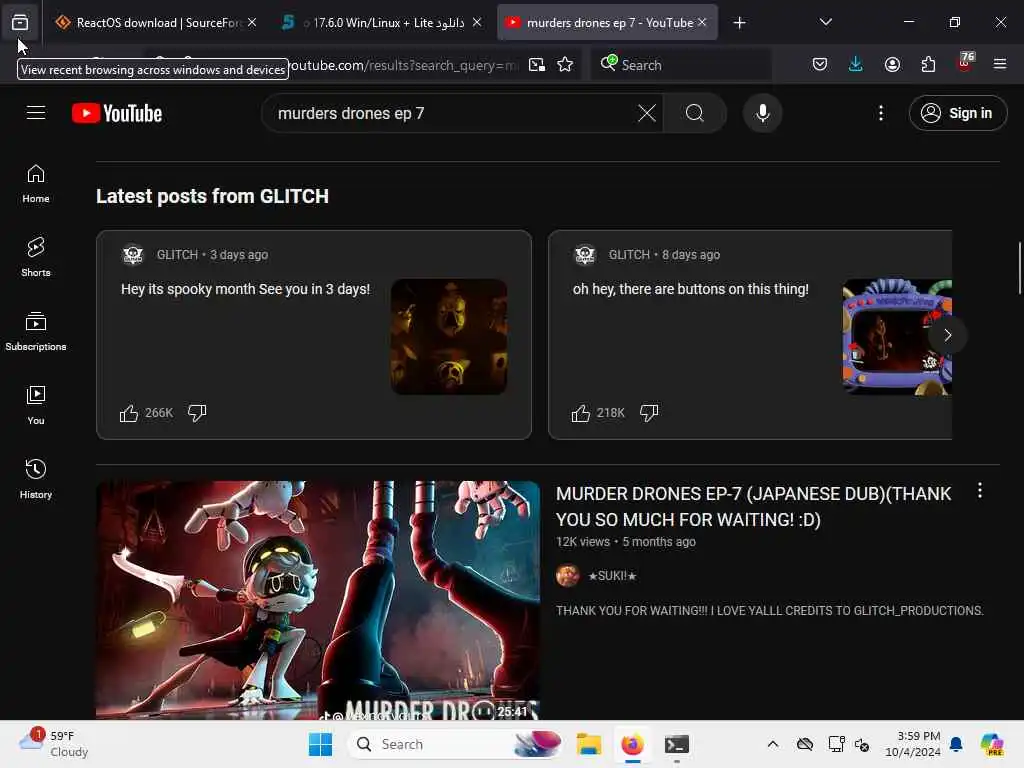Viewport: 1024px width, 768px height.
Task: Show next posts with the arrow button
Action: coord(947,335)
